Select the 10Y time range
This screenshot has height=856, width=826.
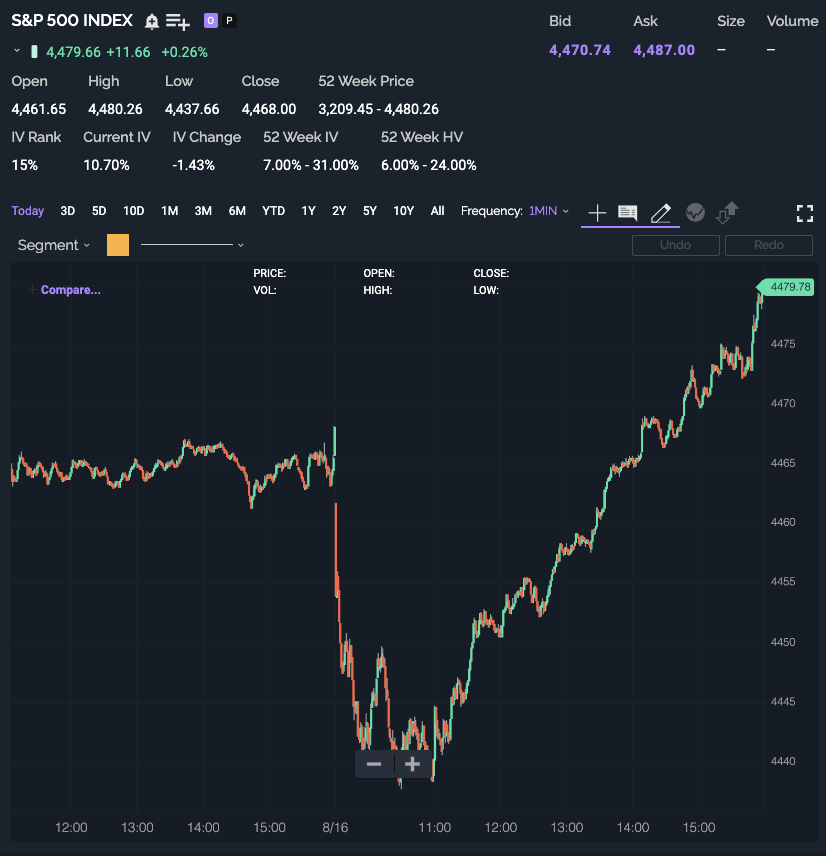point(404,211)
